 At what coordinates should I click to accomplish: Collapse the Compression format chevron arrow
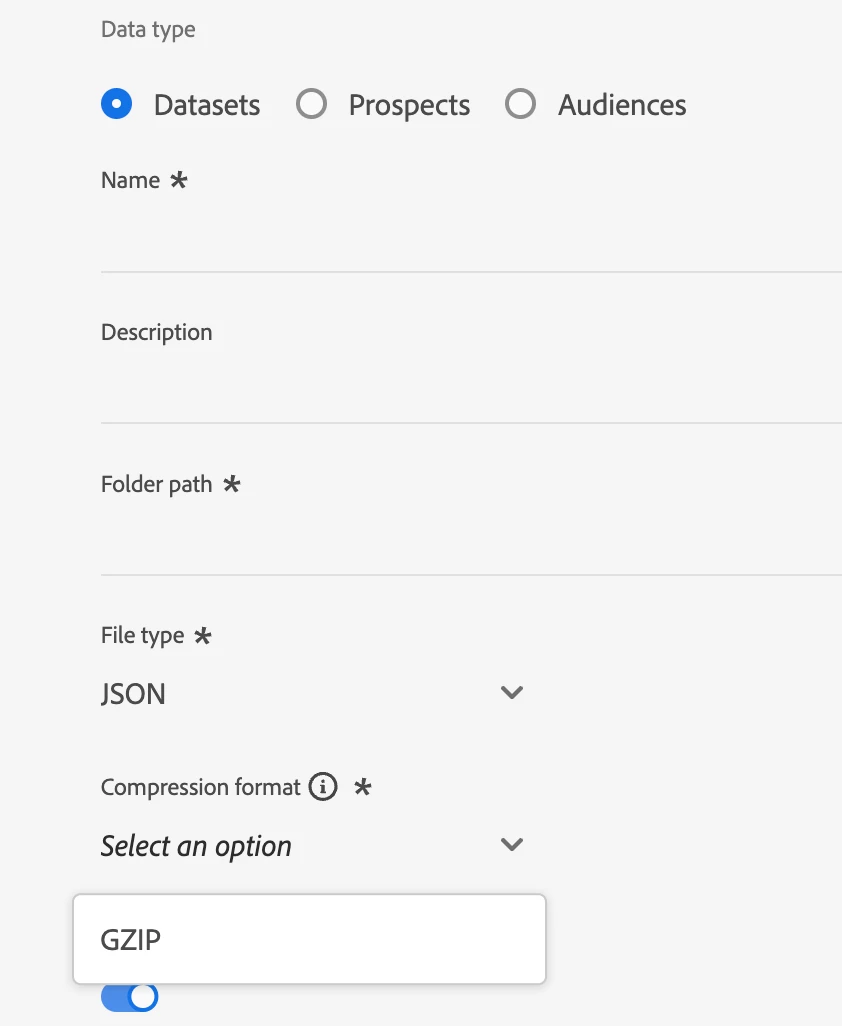click(x=512, y=845)
